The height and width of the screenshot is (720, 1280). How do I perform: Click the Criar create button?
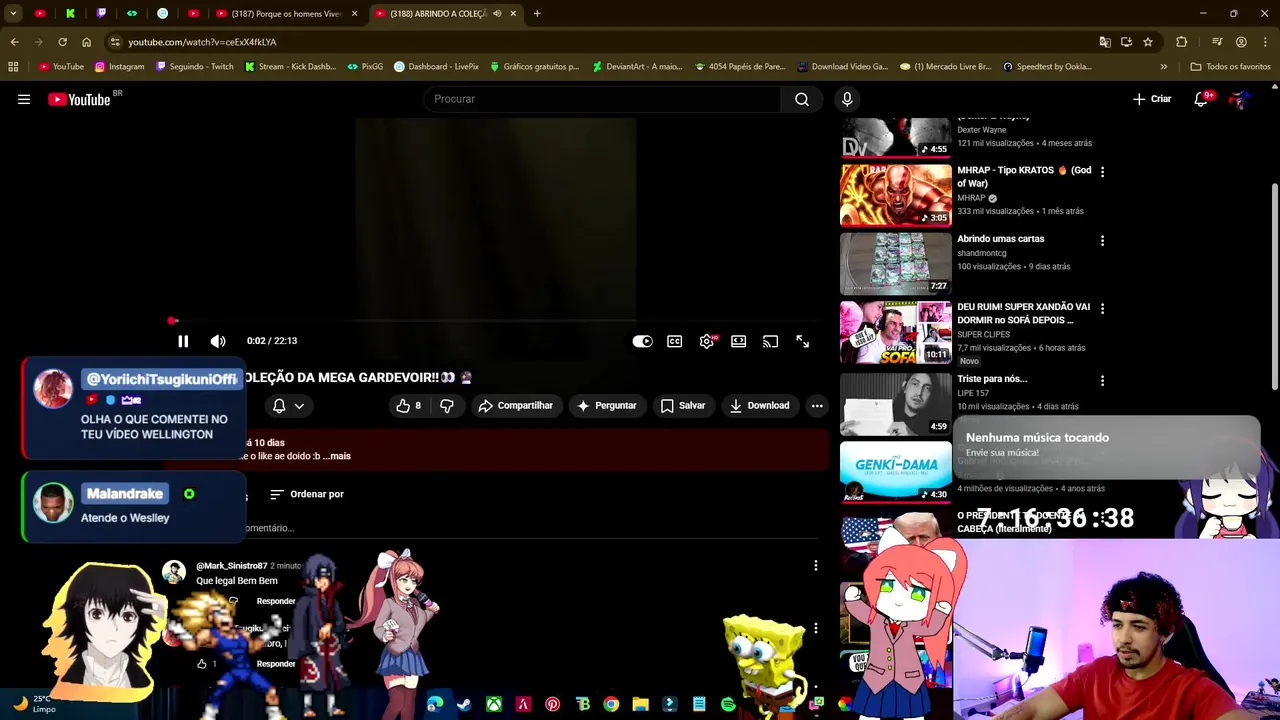[1152, 99]
